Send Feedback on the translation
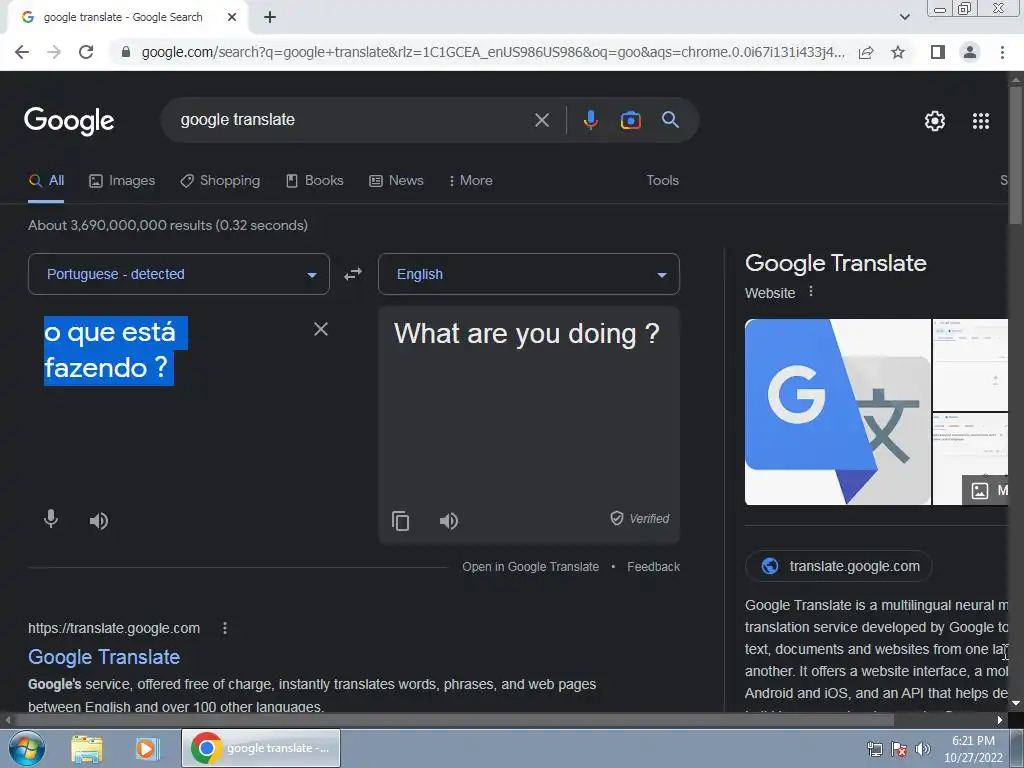 [x=653, y=567]
